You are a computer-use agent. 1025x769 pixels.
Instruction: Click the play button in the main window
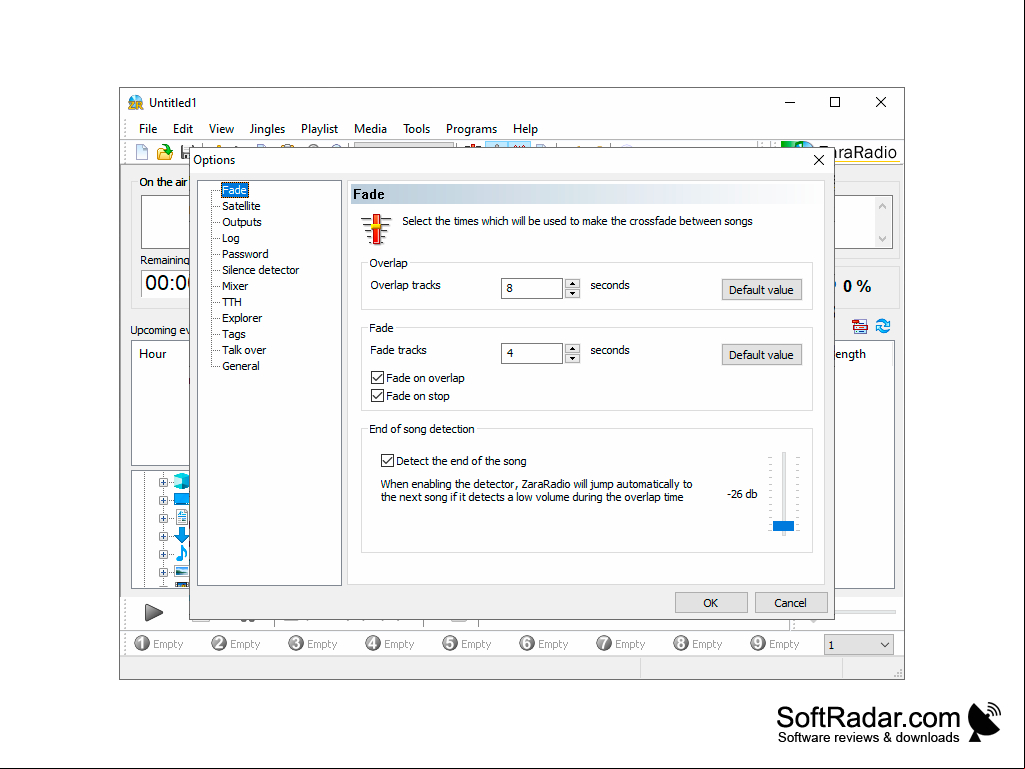click(154, 613)
